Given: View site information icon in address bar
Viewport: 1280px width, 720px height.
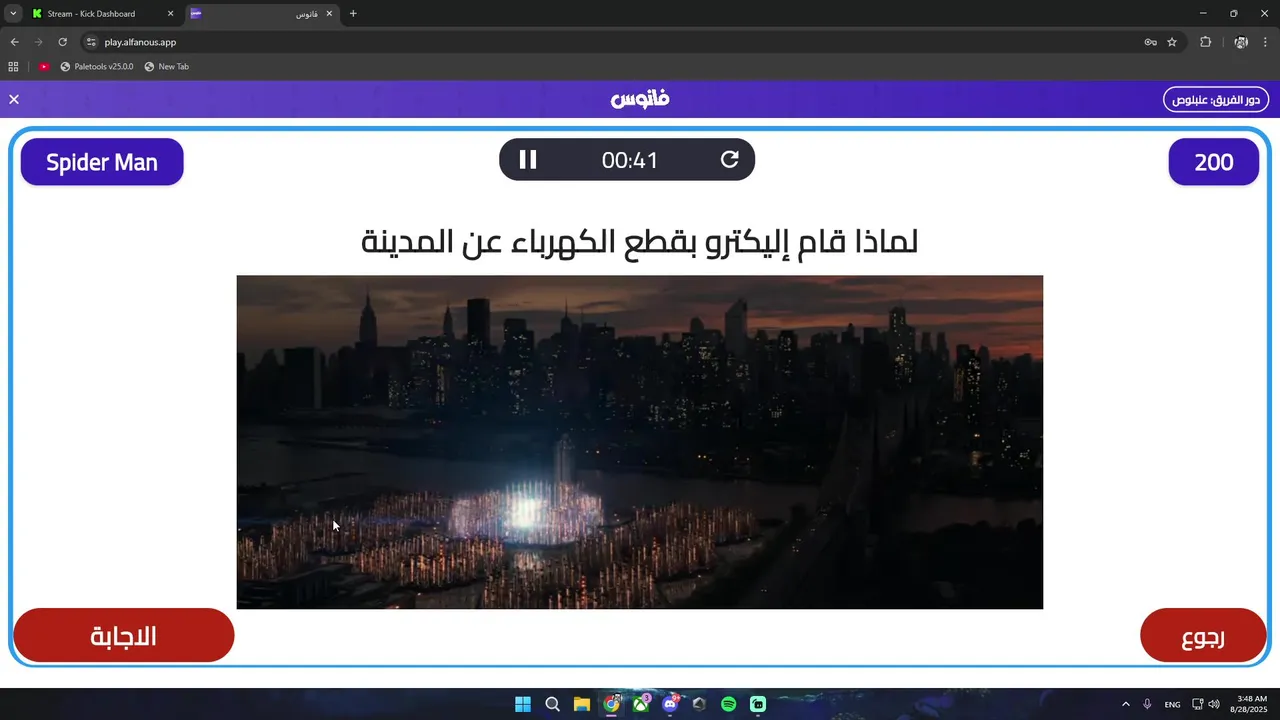Looking at the screenshot, I should point(91,42).
